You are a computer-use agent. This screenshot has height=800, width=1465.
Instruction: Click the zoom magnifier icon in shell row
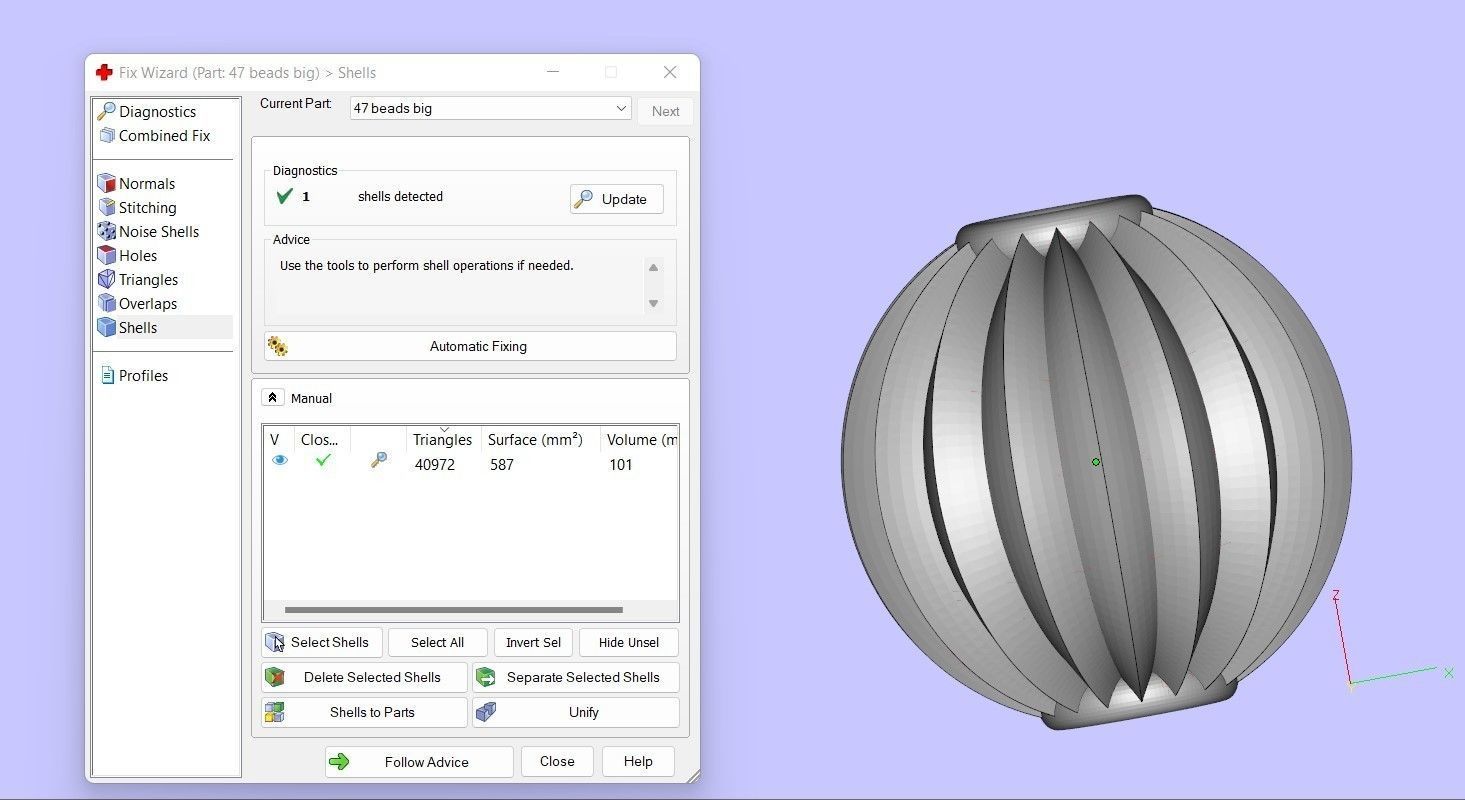tap(378, 460)
